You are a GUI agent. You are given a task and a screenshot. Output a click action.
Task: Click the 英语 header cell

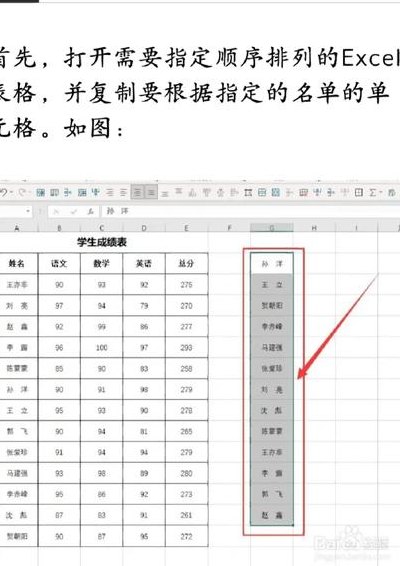(144, 264)
